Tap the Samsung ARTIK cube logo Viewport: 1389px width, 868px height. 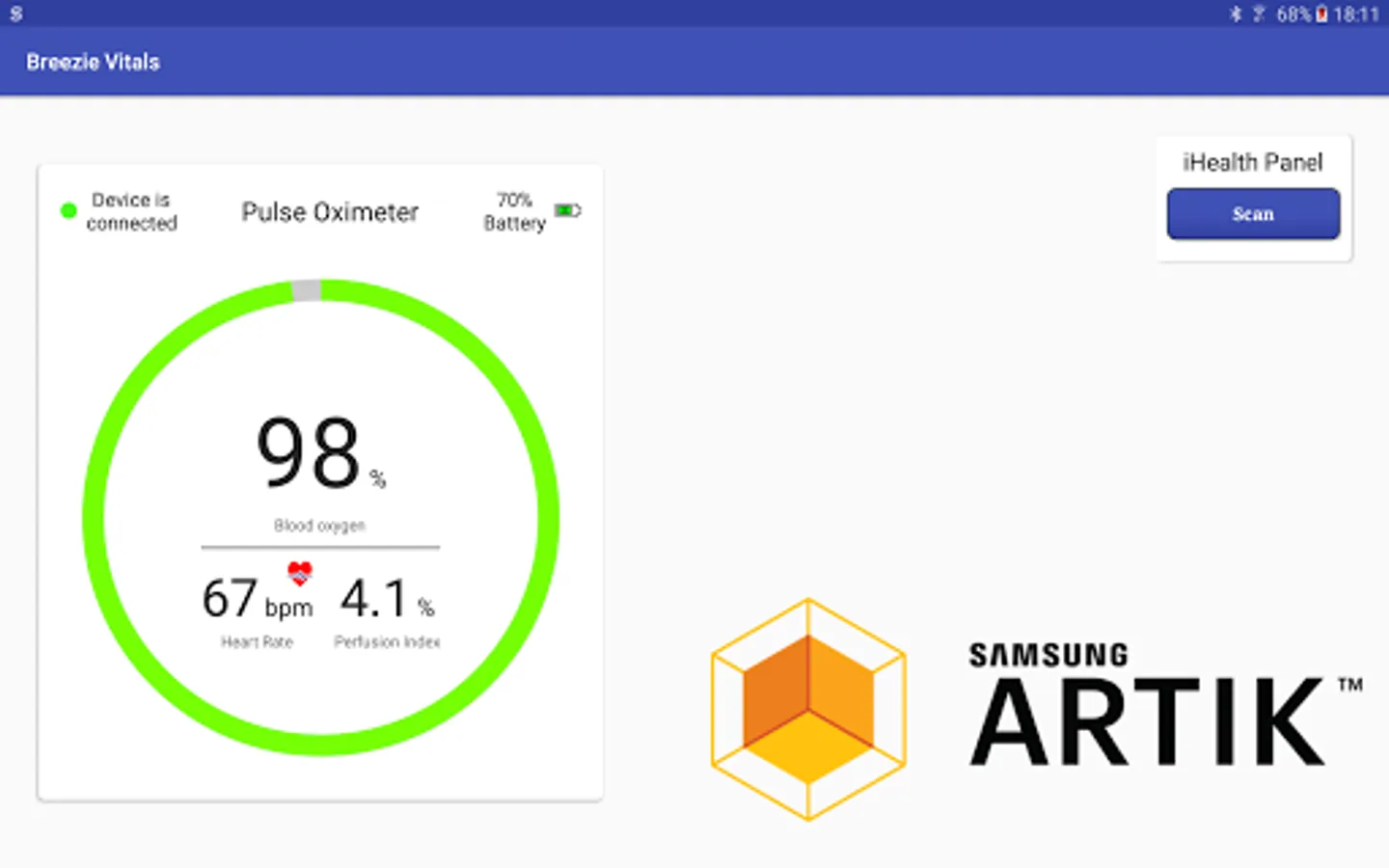[x=808, y=709]
